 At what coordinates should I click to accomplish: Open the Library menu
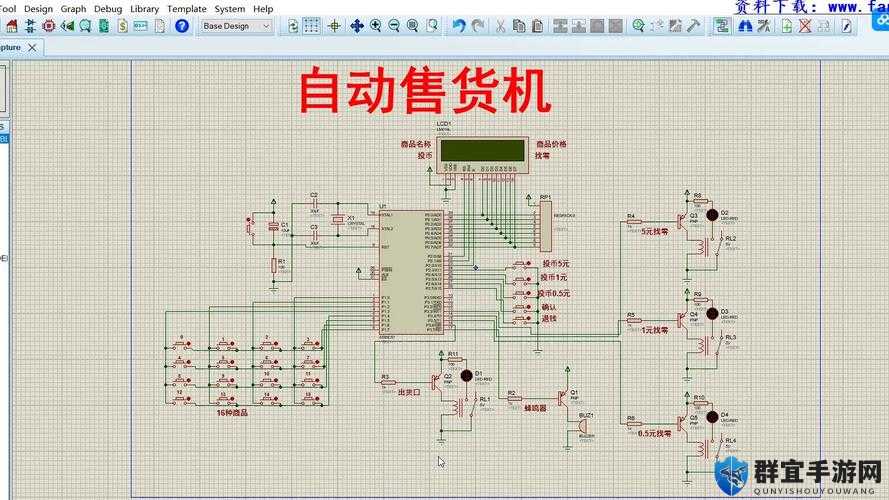pos(145,9)
